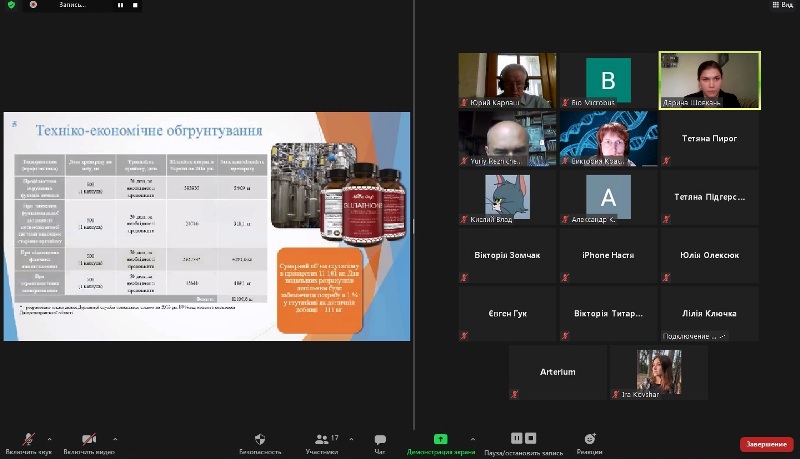800x459 pixels.
Task: Select the Вікторія Титар... participant tile
Action: point(608,314)
